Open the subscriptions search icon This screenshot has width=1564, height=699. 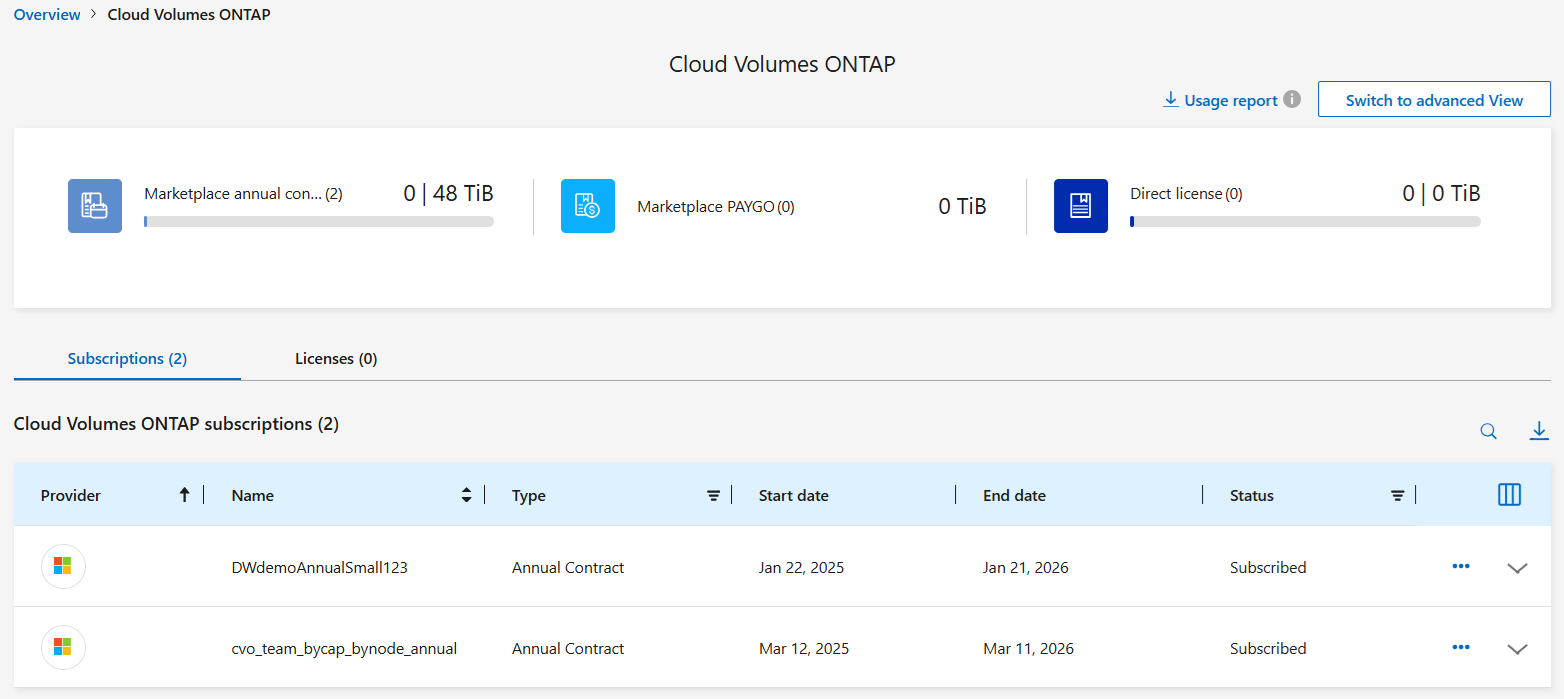pos(1489,431)
